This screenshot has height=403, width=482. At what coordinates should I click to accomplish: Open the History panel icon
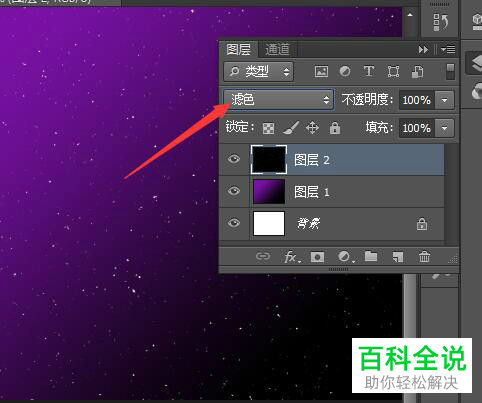click(440, 21)
